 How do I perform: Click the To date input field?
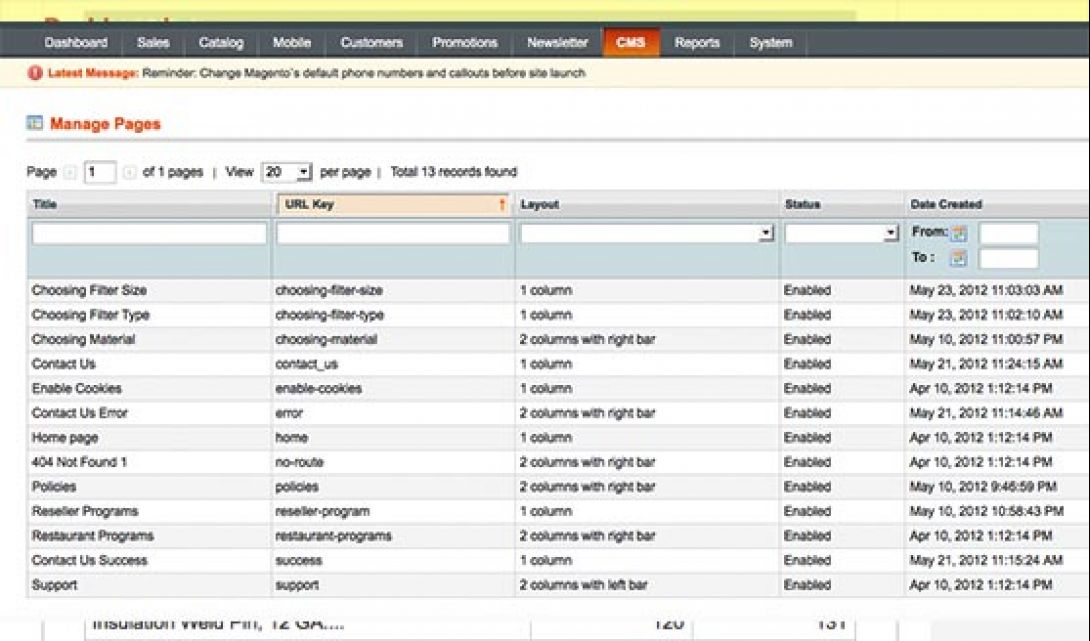(1009, 259)
